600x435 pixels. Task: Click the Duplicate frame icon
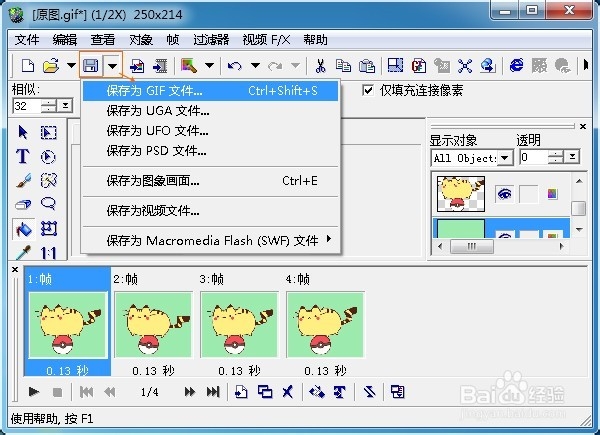265,392
